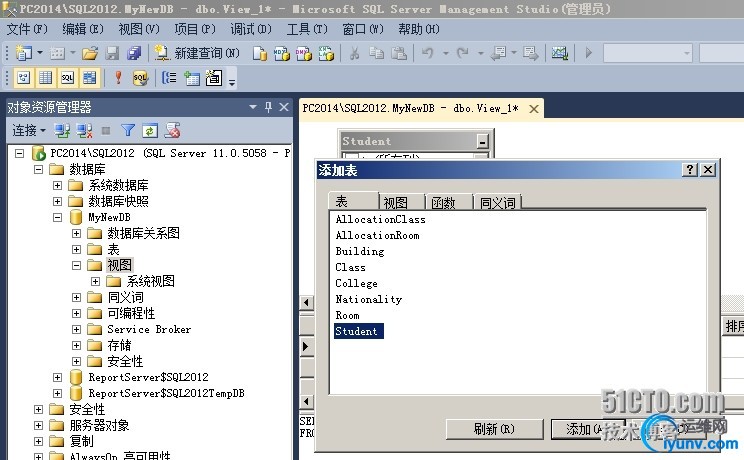Screen dimensions: 744x460
Task: Select Nationality in the table list
Action: pos(369,300)
